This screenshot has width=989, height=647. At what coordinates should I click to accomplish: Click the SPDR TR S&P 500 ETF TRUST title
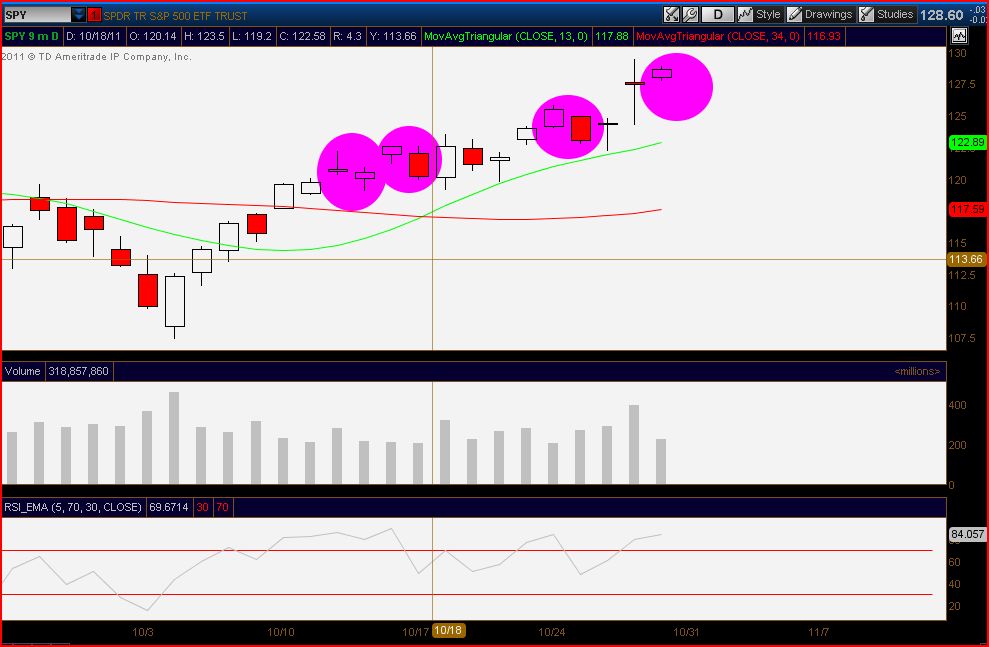tap(175, 16)
